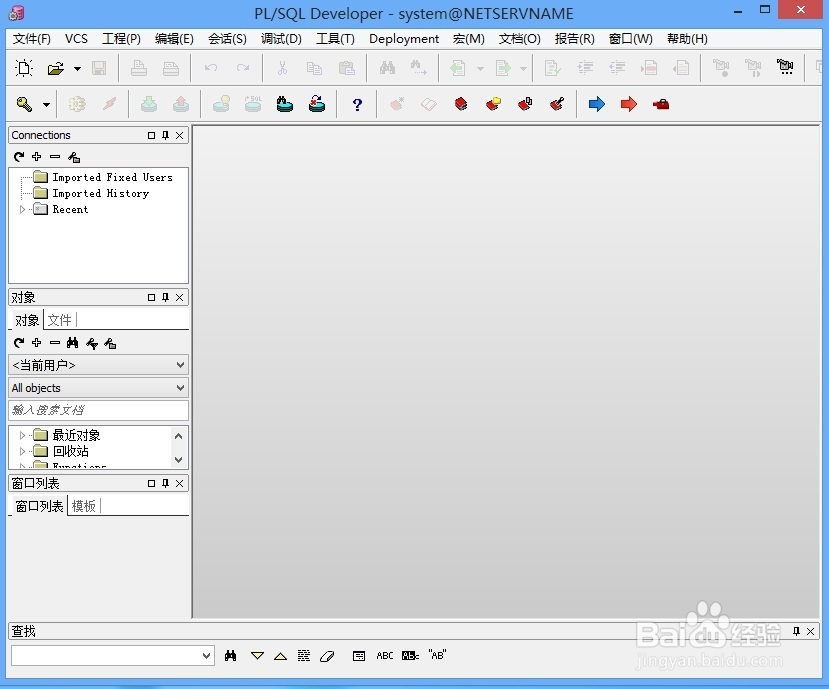Open the 文件(F) menu

click(x=32, y=39)
